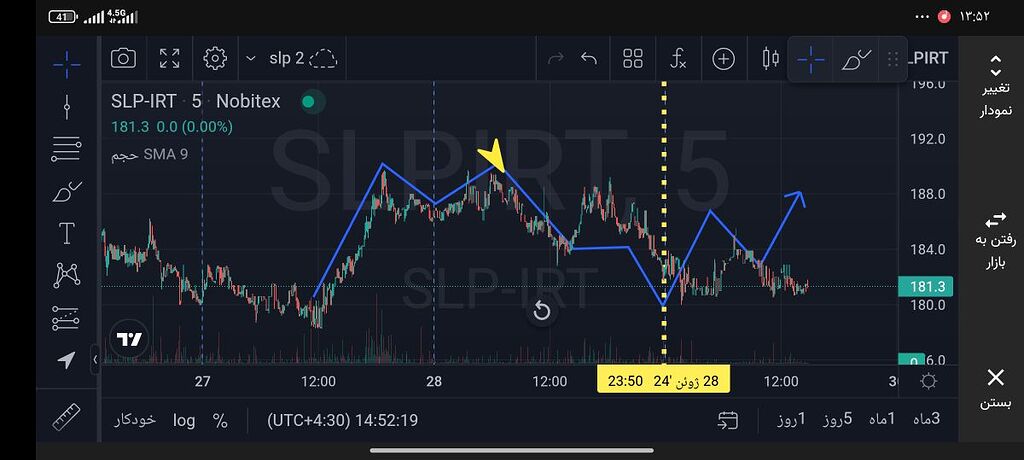Select the 3-month range tab

(927, 420)
